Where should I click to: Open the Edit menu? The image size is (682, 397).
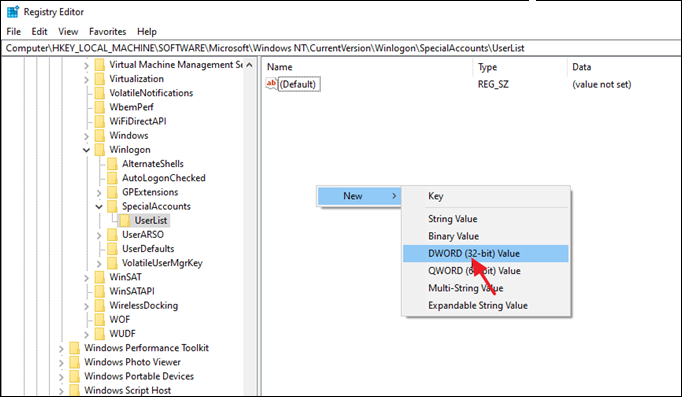click(39, 32)
